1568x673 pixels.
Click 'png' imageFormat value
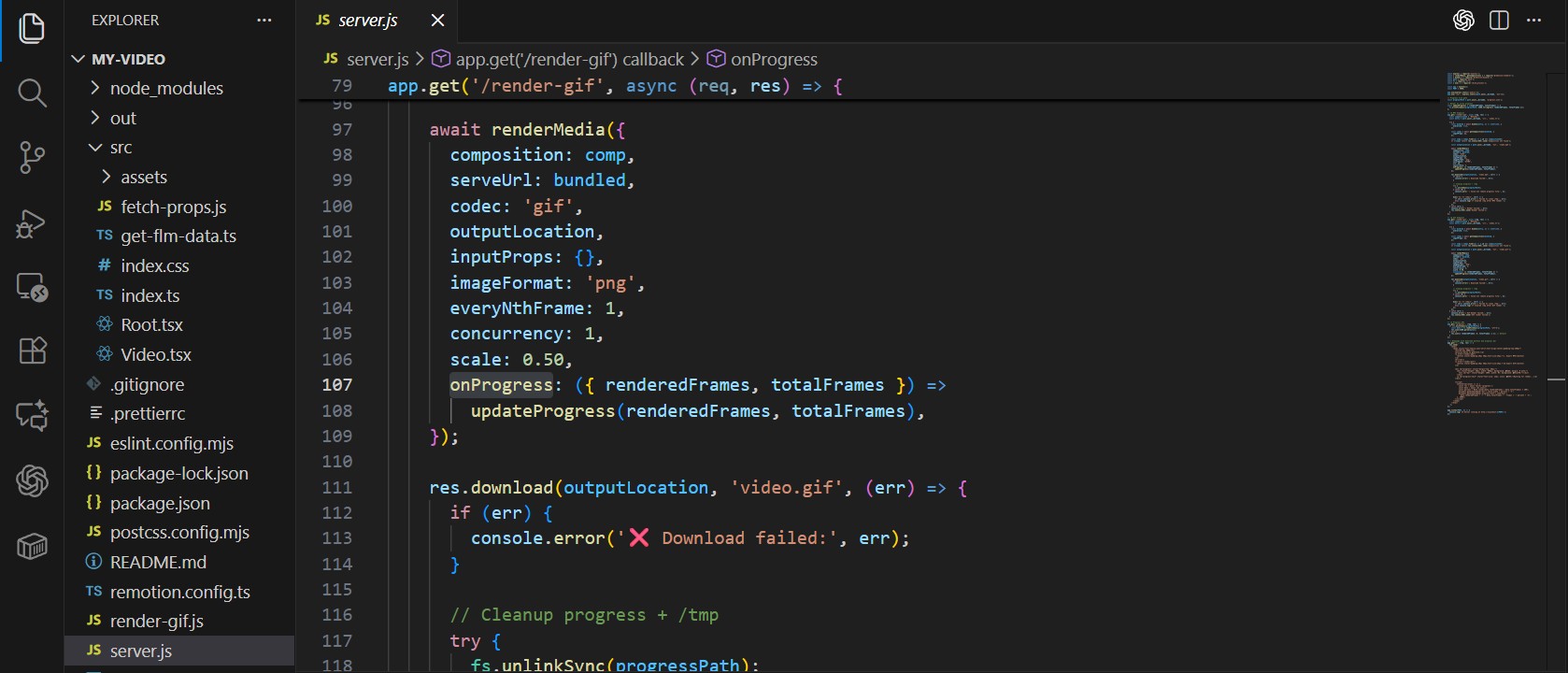click(x=610, y=283)
